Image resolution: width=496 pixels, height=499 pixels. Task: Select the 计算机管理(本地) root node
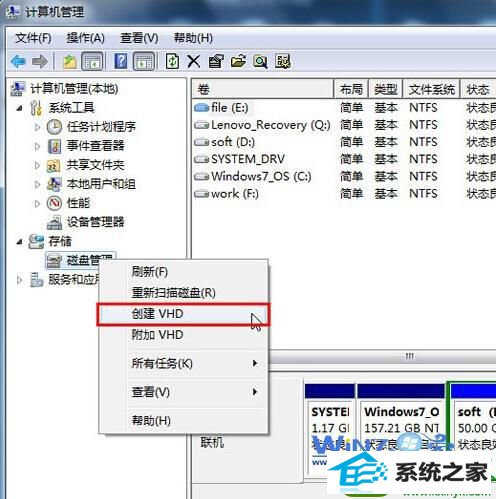click(74, 89)
